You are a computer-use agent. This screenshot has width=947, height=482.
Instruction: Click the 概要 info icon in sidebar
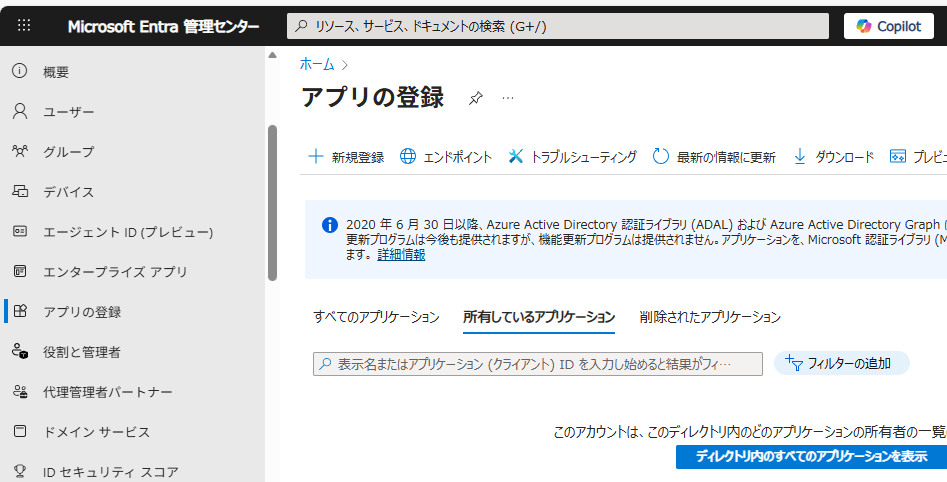coord(20,71)
